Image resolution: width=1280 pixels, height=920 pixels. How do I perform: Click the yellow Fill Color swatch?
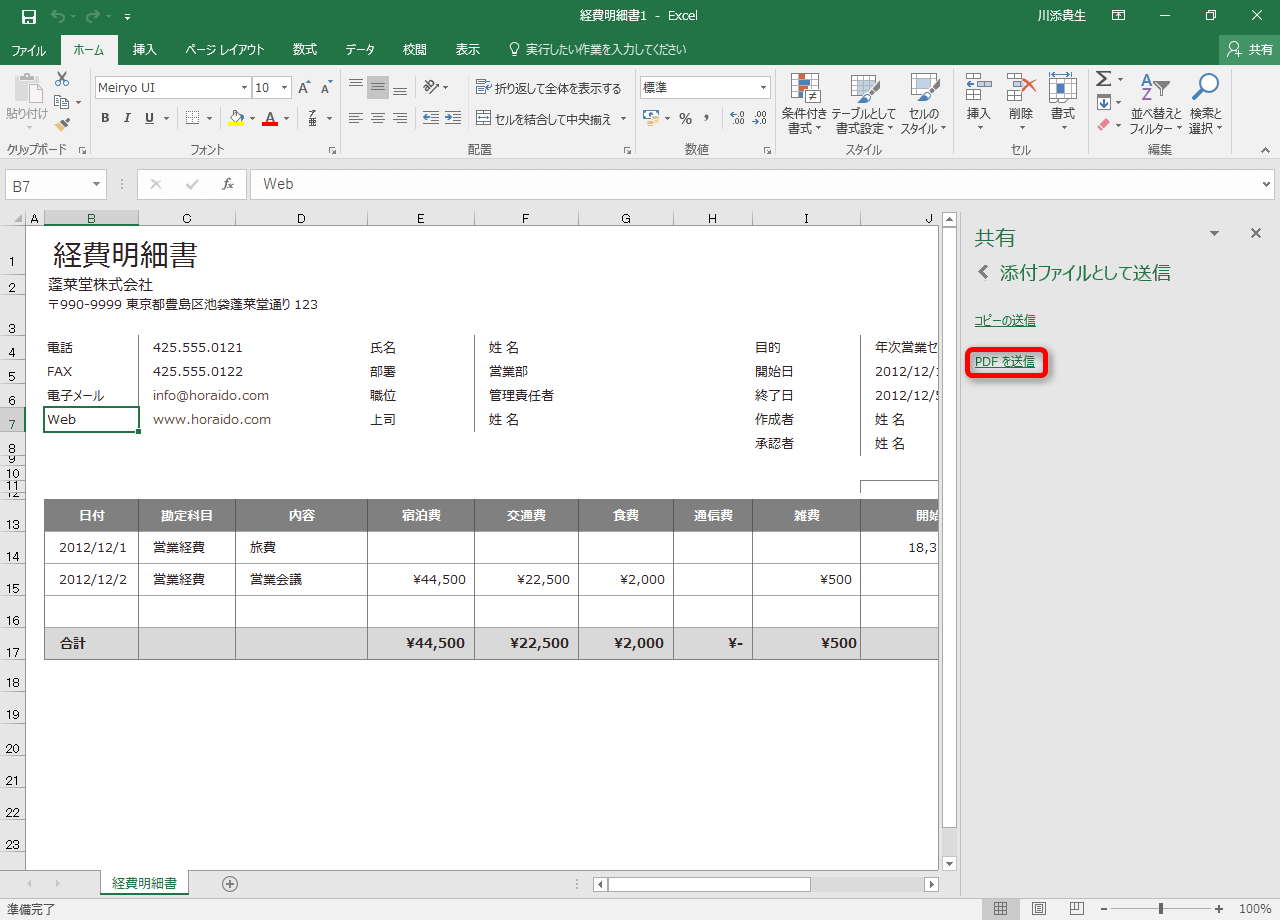(x=236, y=118)
